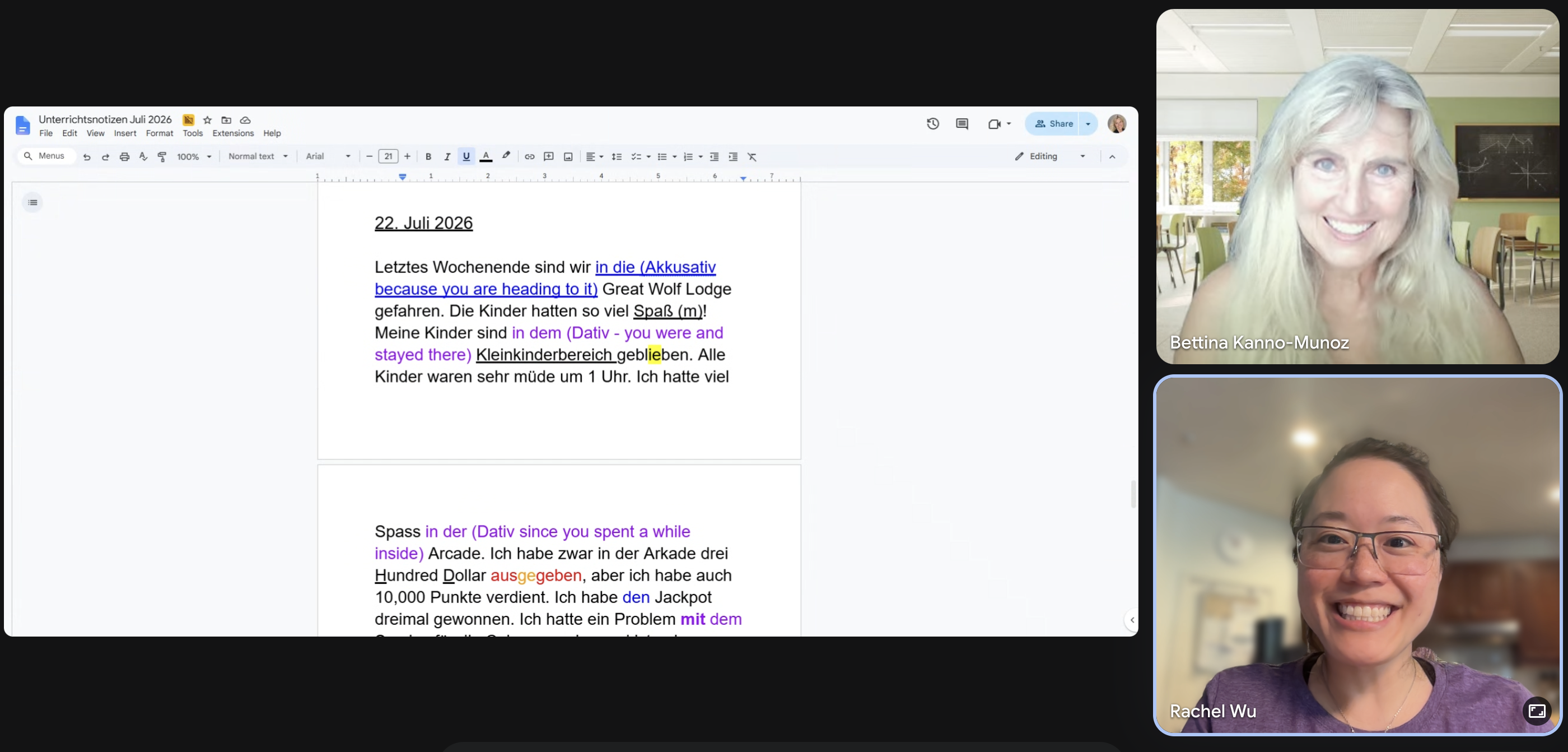Open the Share options arrow
1568x752 pixels.
click(1088, 124)
